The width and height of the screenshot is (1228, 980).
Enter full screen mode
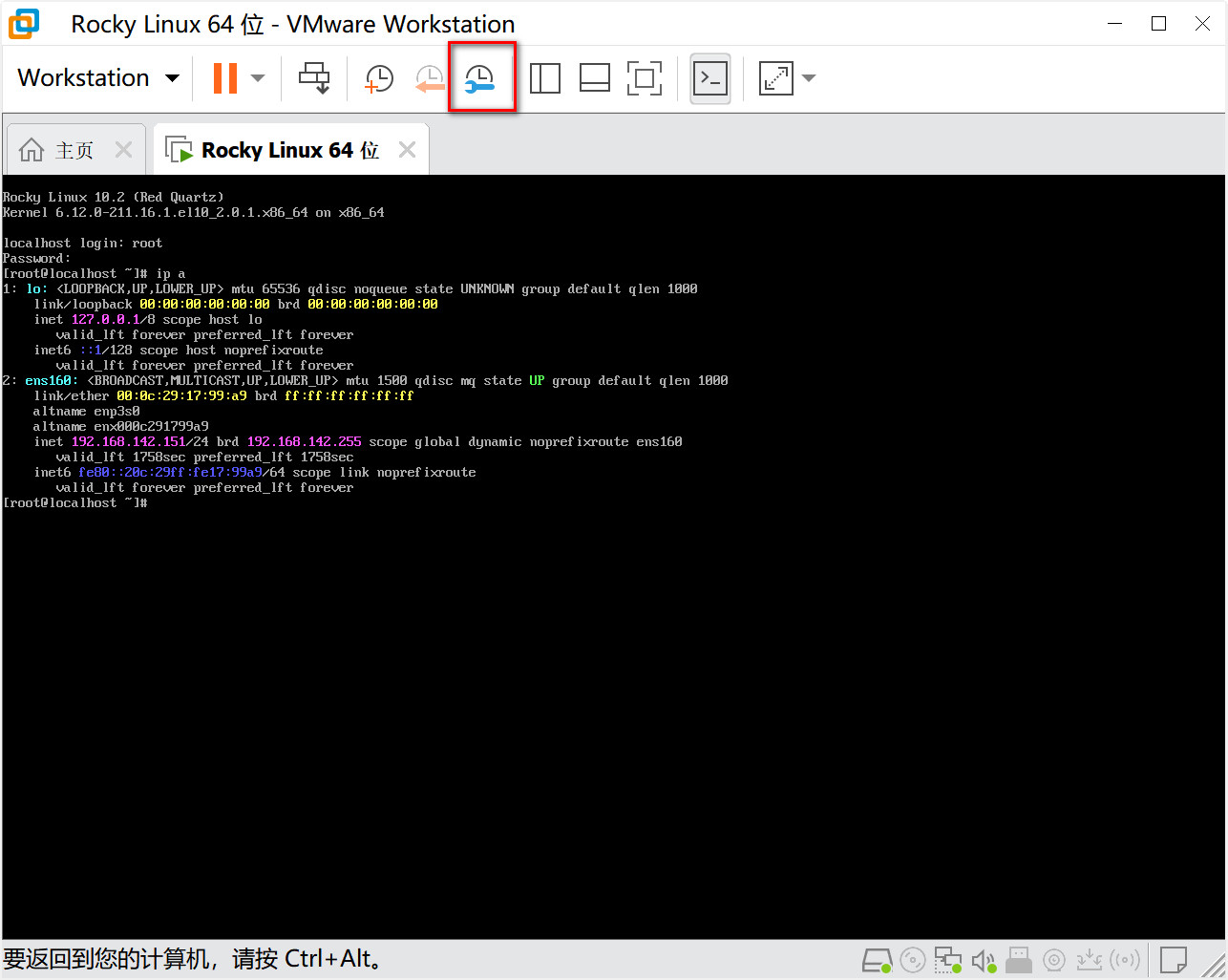(645, 78)
